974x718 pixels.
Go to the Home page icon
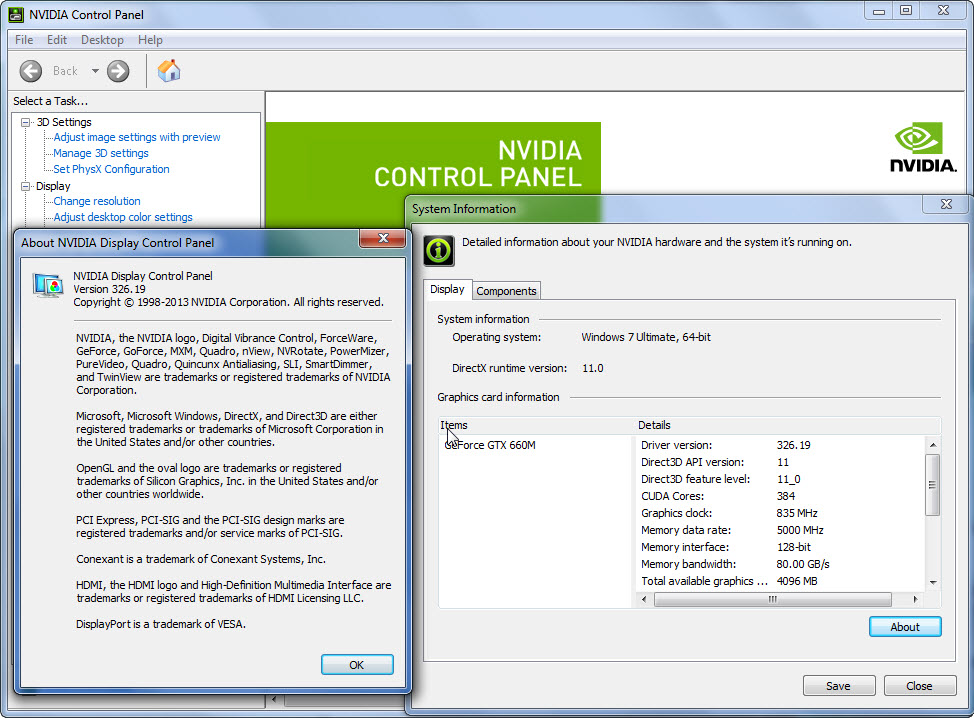point(168,71)
